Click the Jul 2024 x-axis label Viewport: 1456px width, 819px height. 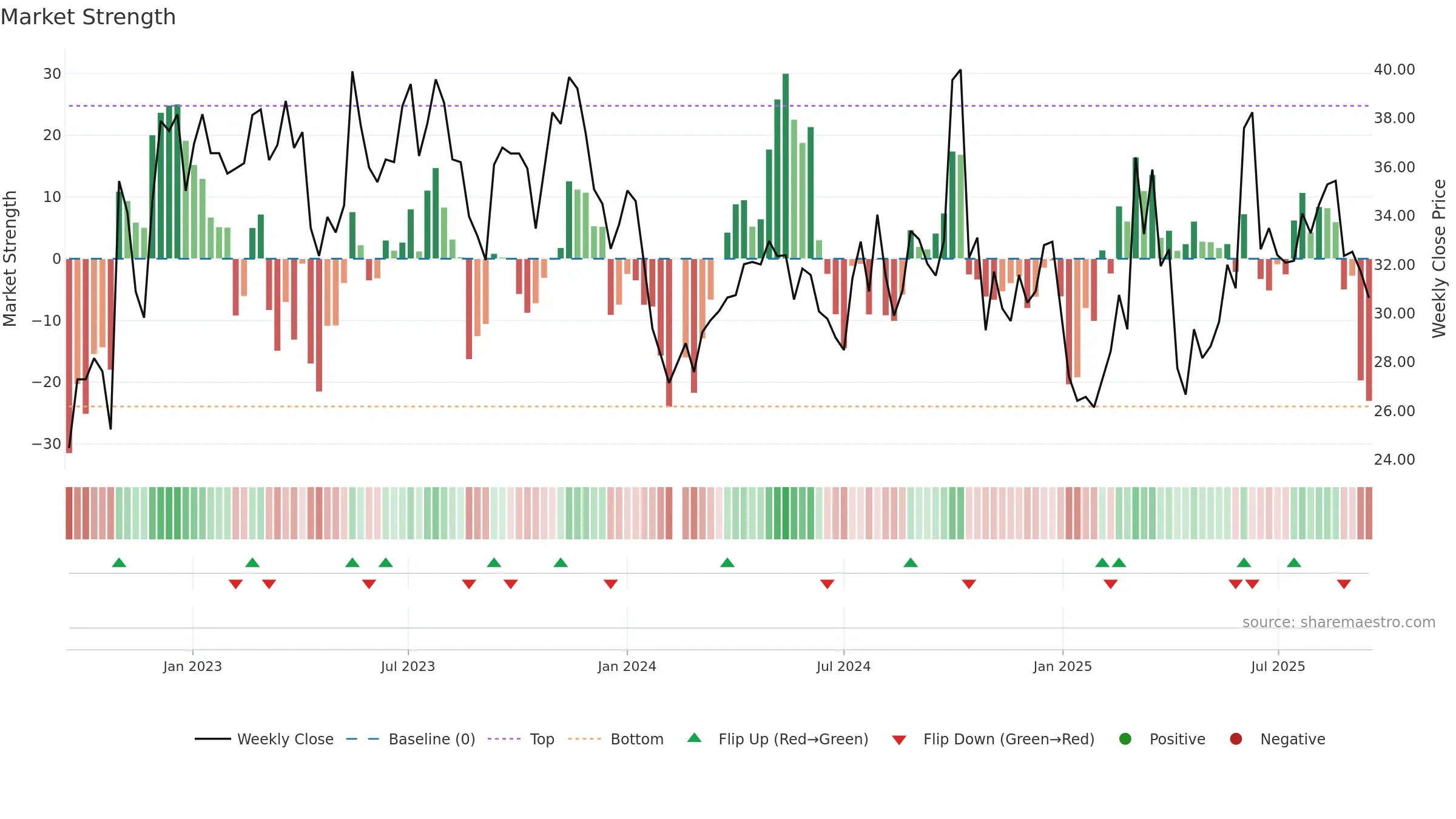point(843,667)
